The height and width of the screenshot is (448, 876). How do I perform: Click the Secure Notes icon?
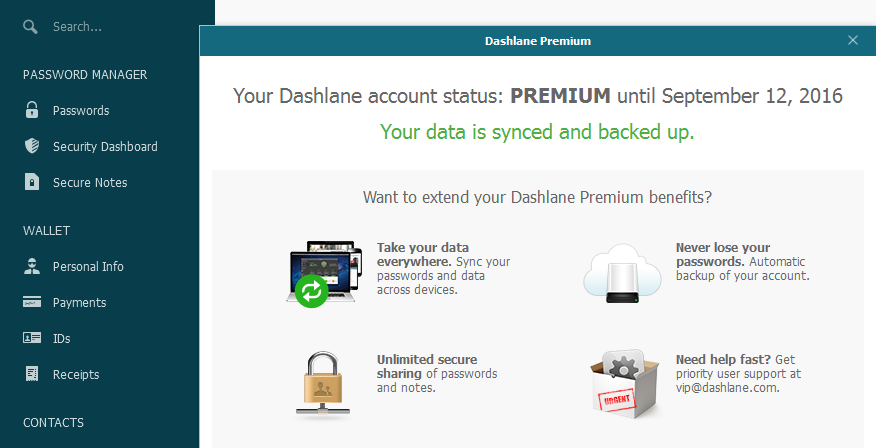[x=32, y=182]
